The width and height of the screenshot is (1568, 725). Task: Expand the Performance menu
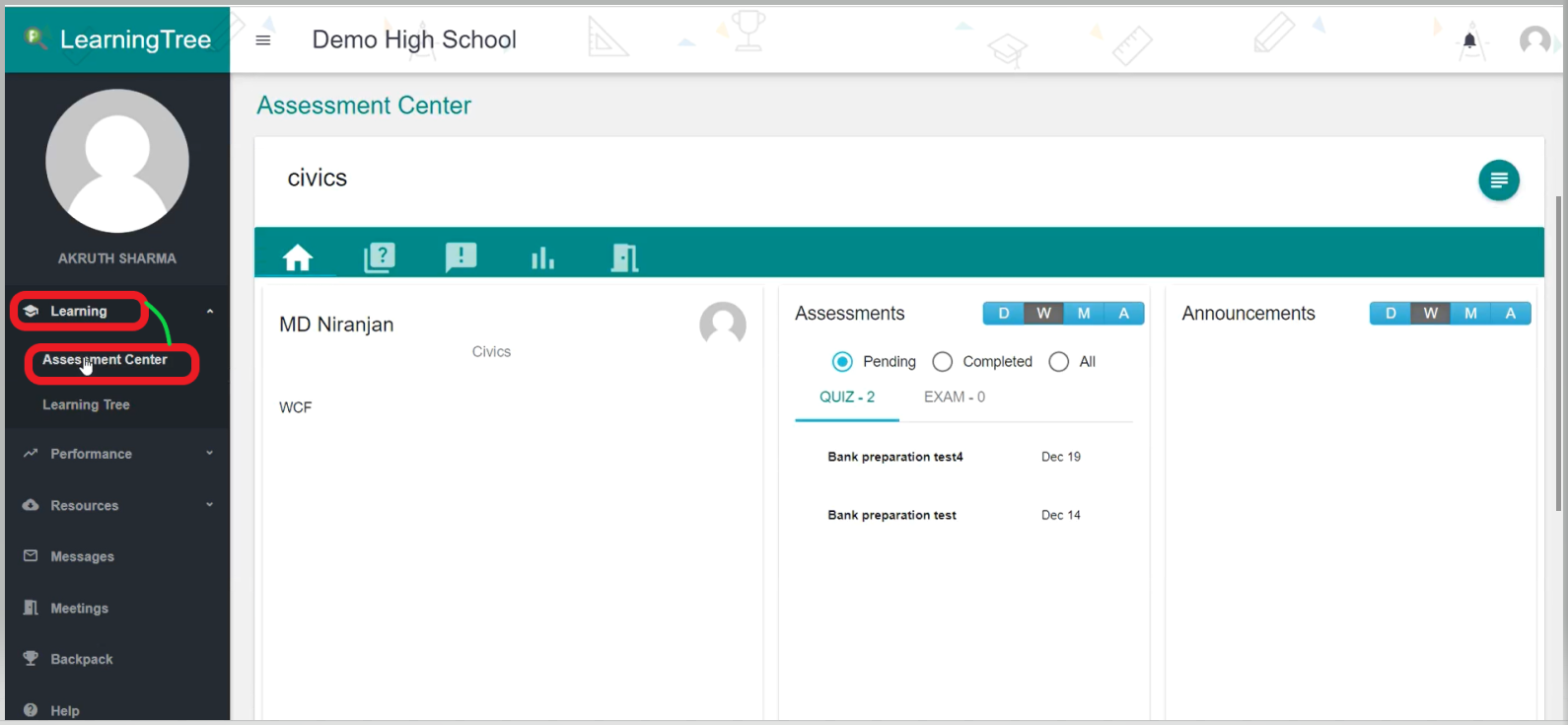116,454
